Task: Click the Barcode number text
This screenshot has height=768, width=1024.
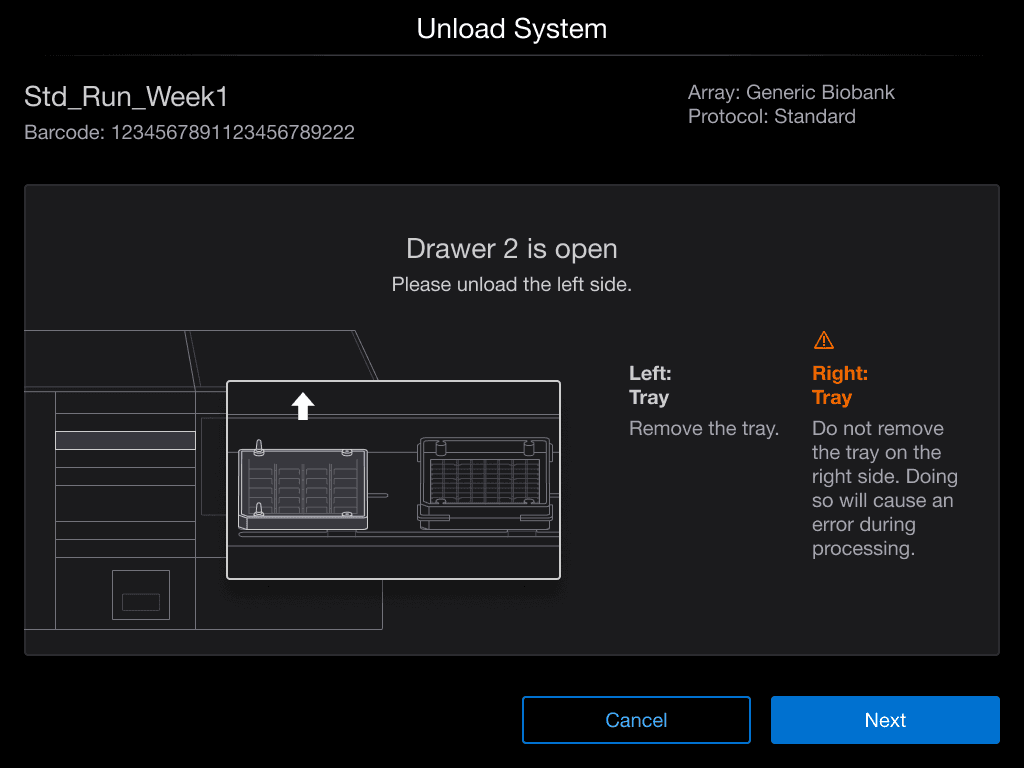Action: click(189, 133)
